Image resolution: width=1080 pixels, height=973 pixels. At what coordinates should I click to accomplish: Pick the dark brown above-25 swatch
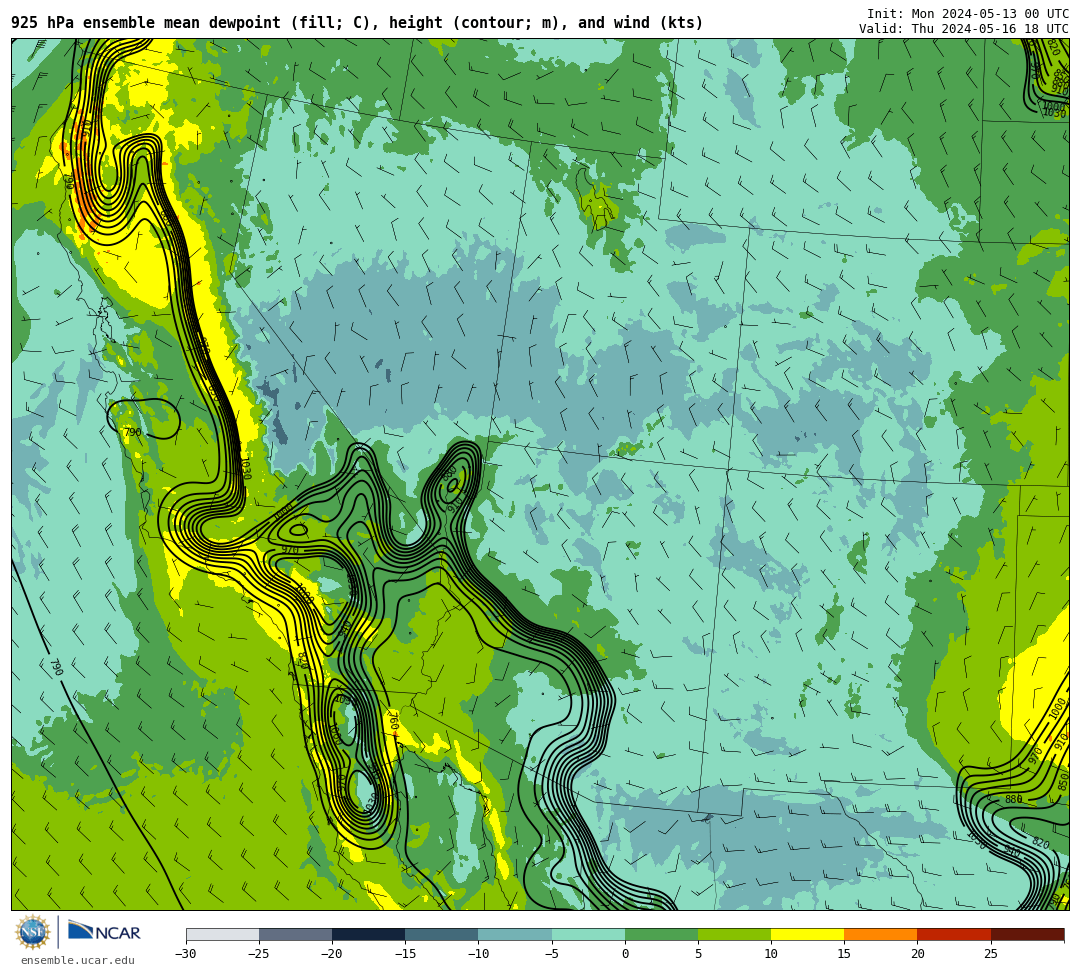1028,934
